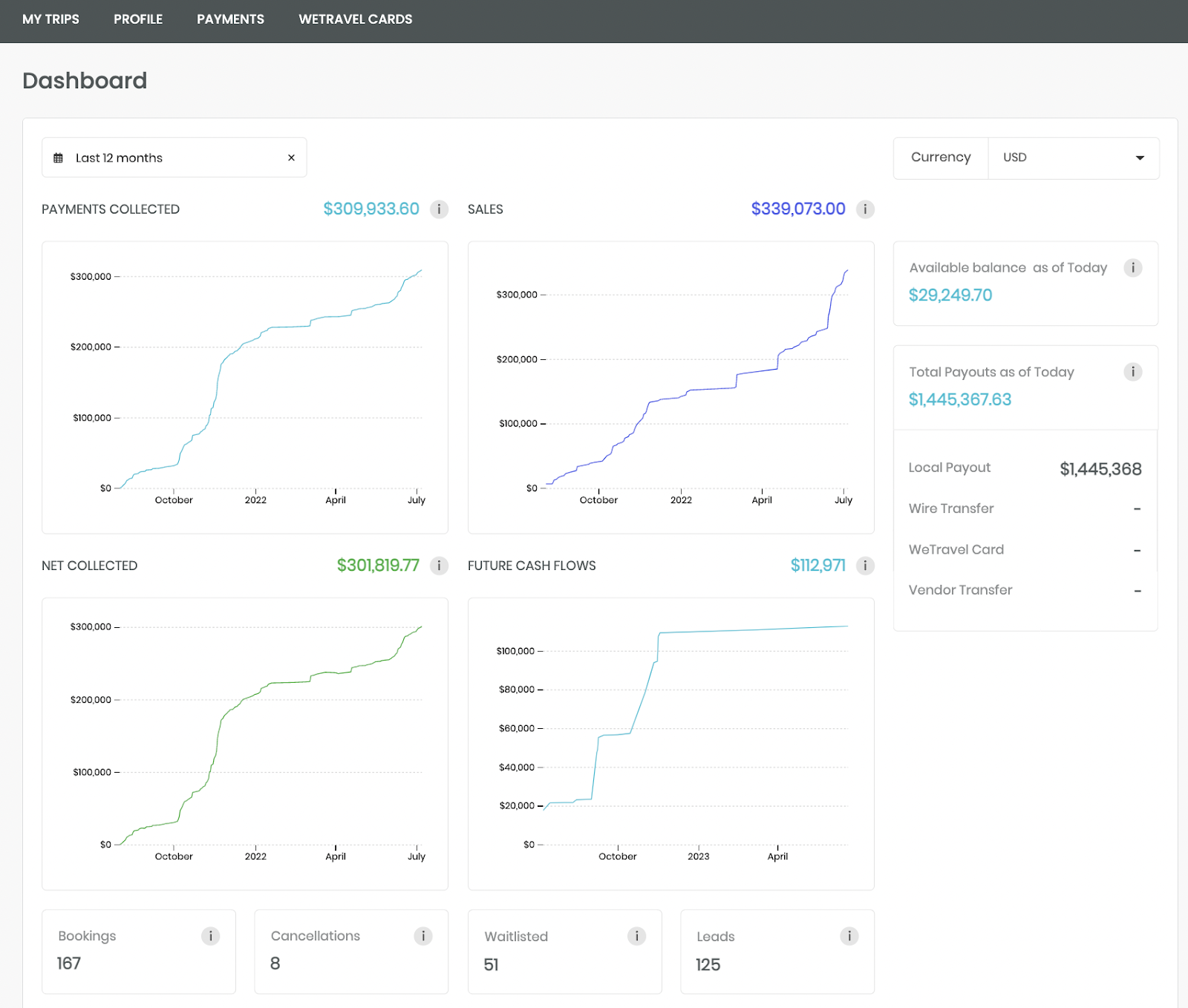Open the USD currency dropdown
Screen dimensions: 1188x1008
coord(1074,157)
